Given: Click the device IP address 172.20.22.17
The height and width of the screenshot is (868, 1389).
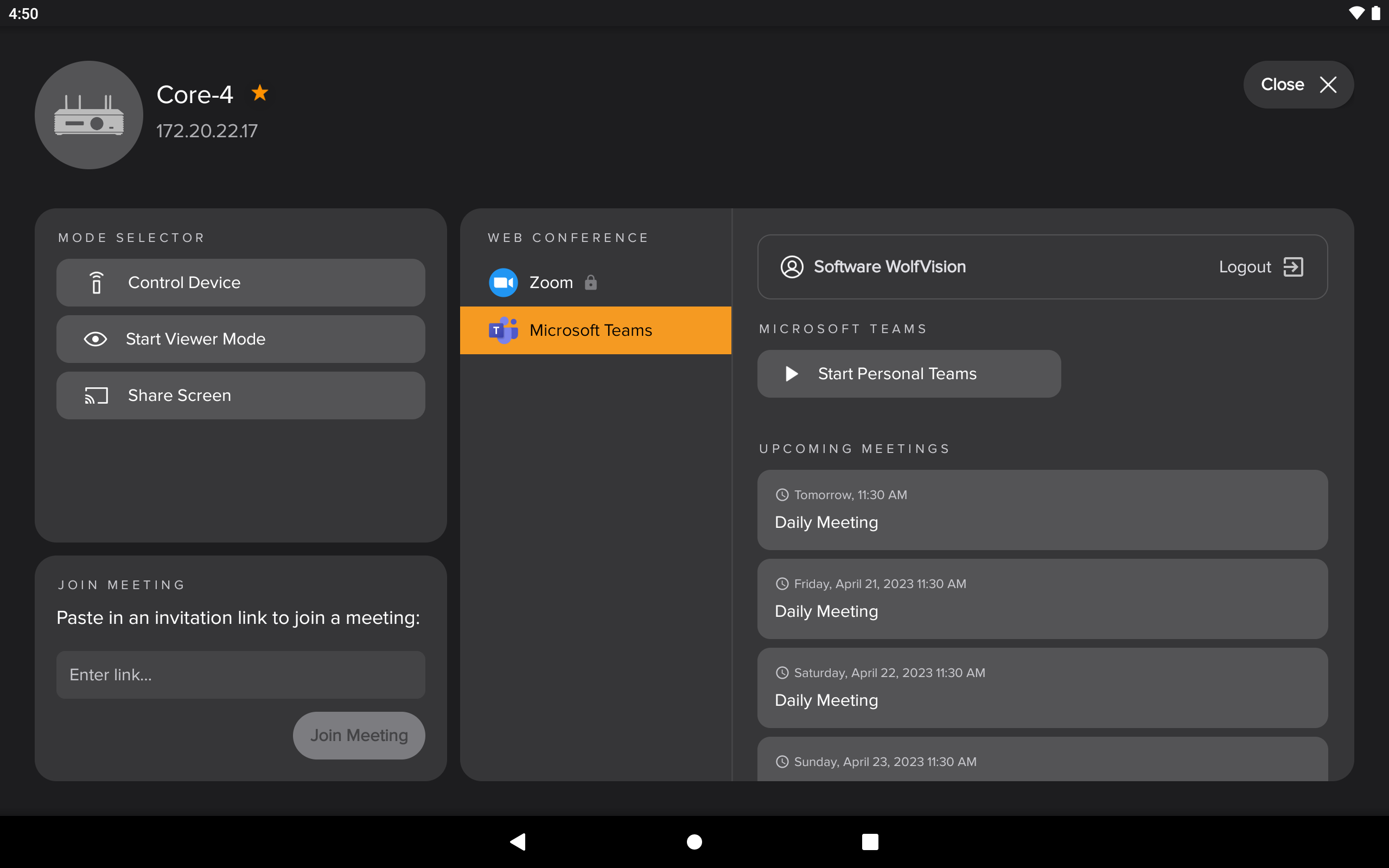Looking at the screenshot, I should pos(207,131).
